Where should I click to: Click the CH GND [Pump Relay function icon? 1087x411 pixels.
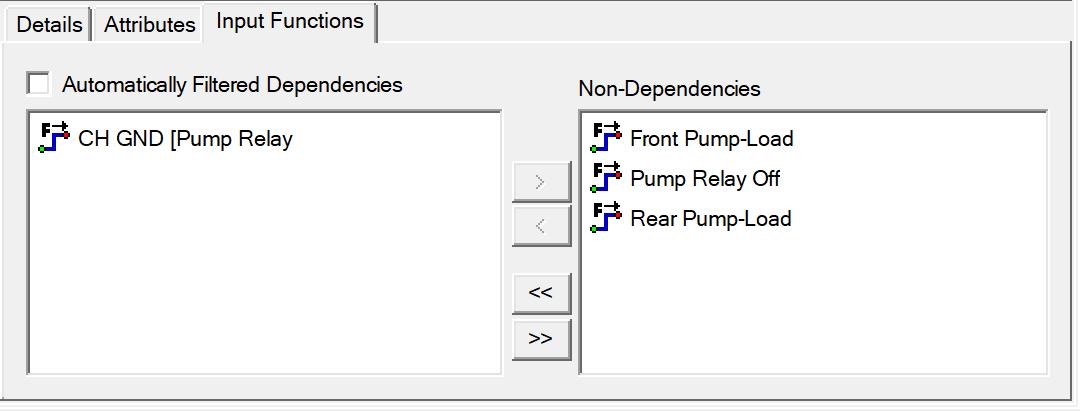click(53, 138)
